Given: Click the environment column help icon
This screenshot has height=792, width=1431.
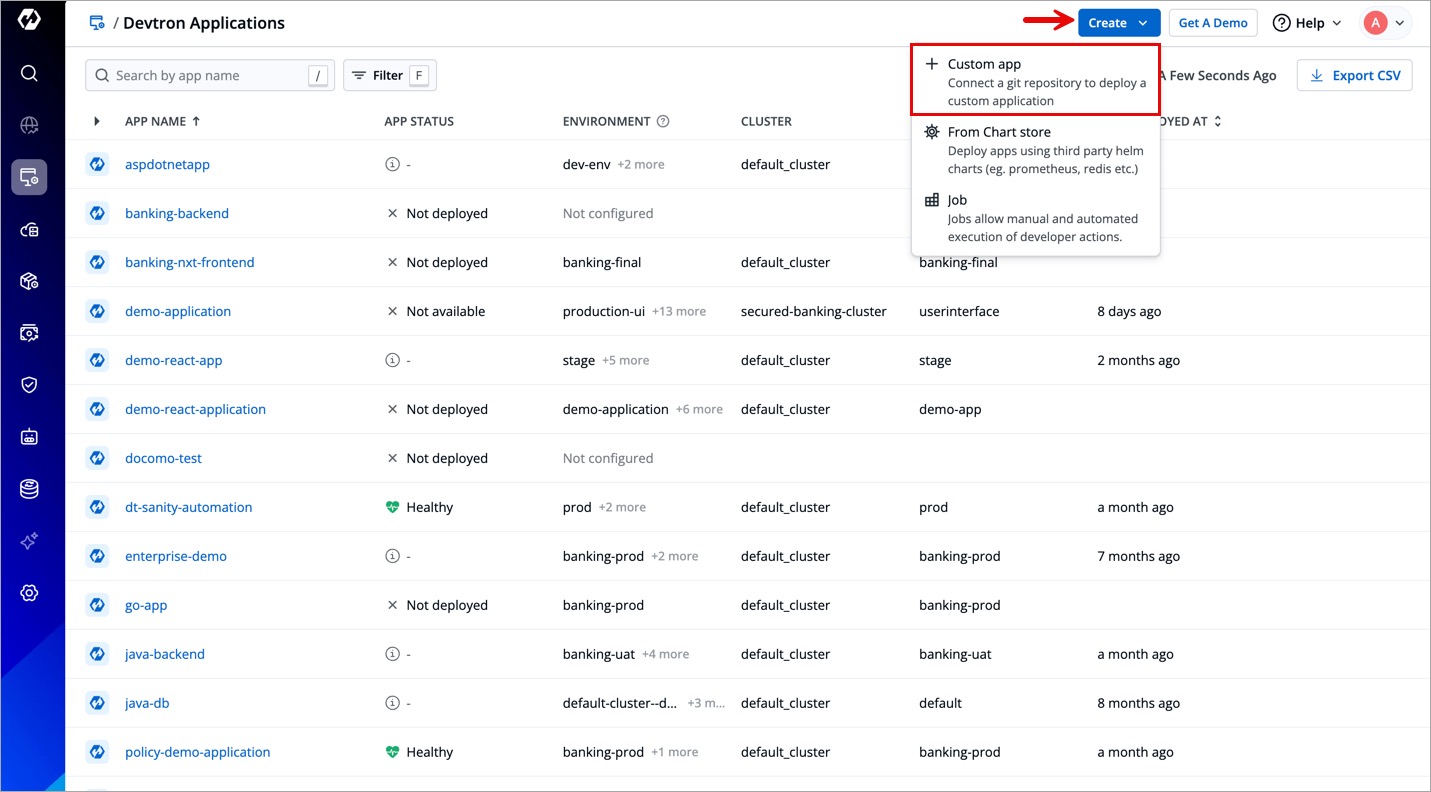Looking at the screenshot, I should coord(663,121).
